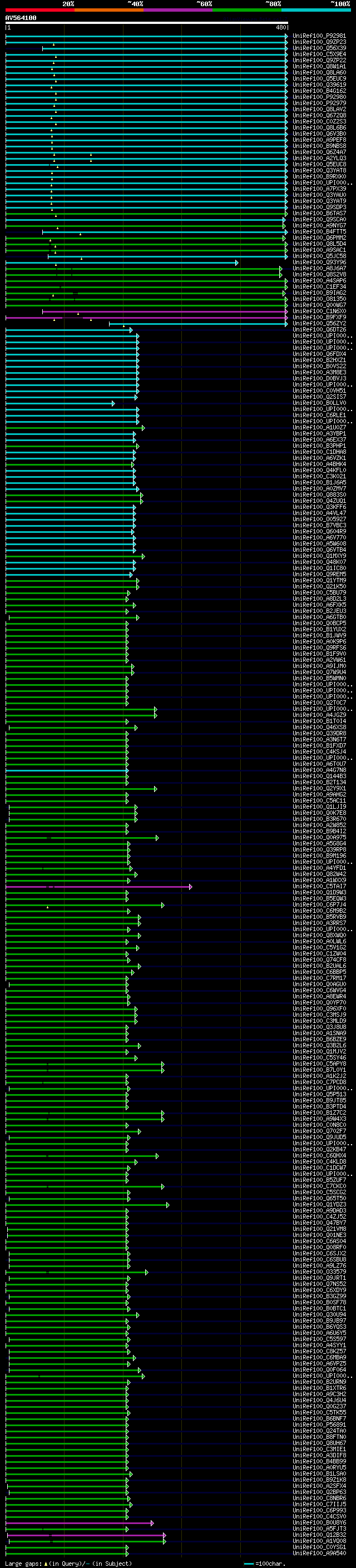Select hit label UniRef100_P92980
This screenshot has width=356, height=1568.
point(319,97)
